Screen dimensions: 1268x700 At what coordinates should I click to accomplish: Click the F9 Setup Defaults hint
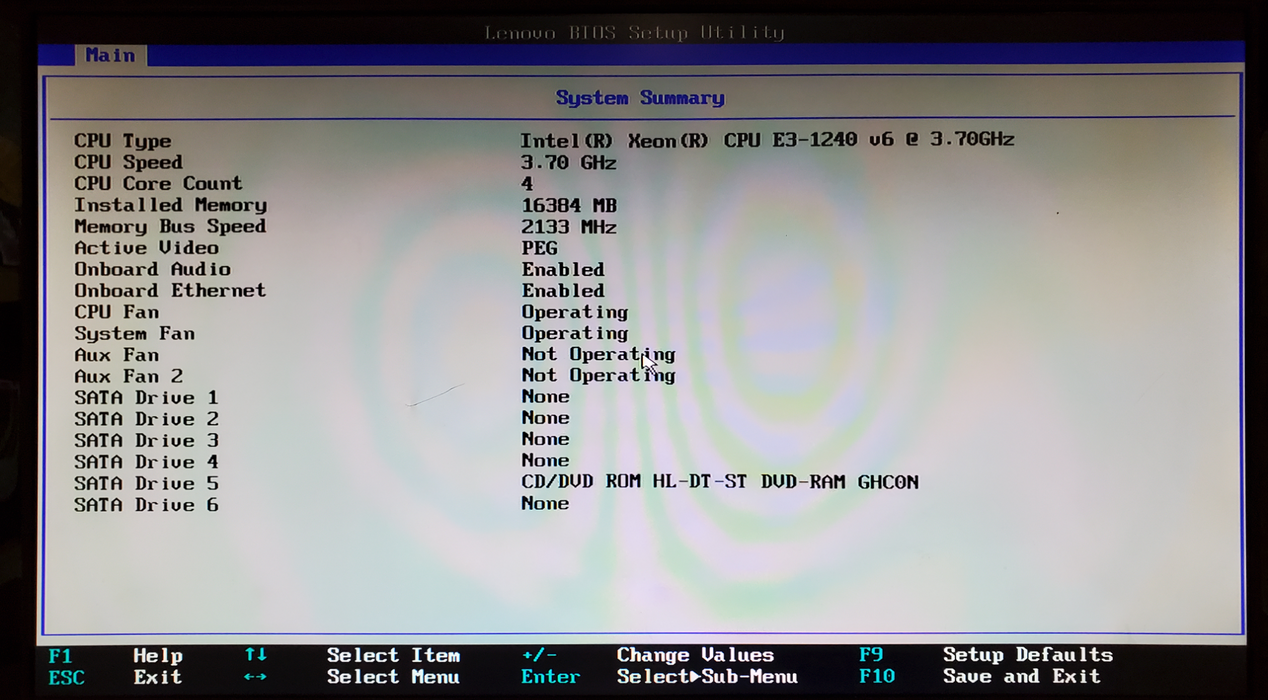tap(985, 655)
